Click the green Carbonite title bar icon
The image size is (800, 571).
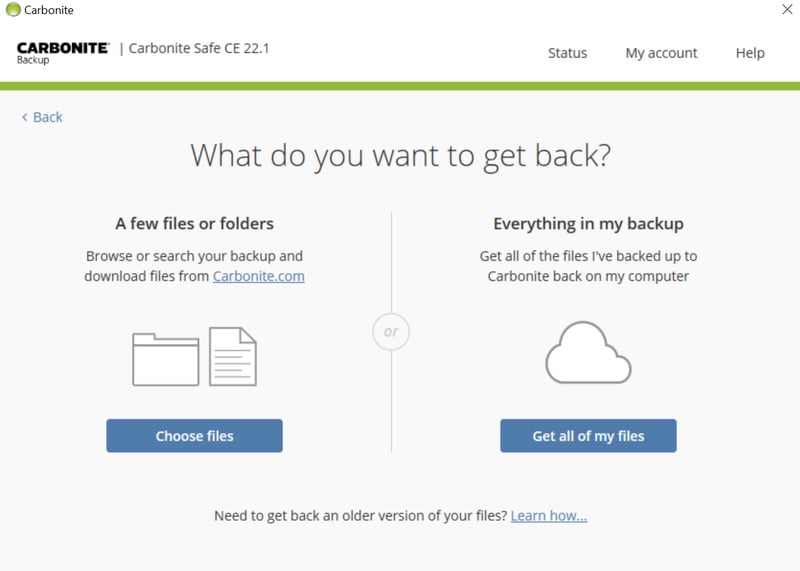13,10
